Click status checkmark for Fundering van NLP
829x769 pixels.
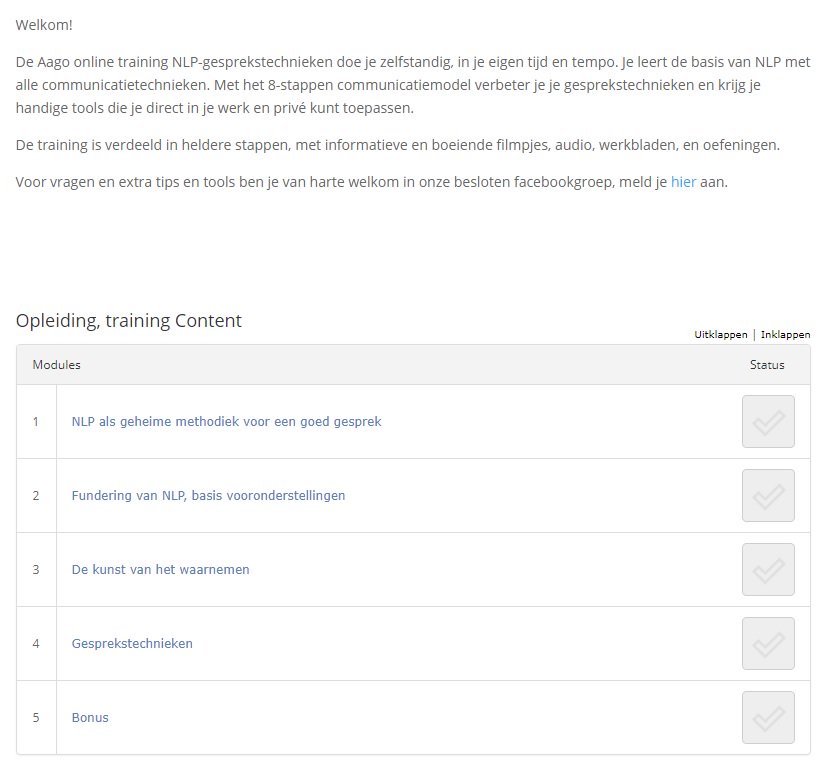click(768, 496)
